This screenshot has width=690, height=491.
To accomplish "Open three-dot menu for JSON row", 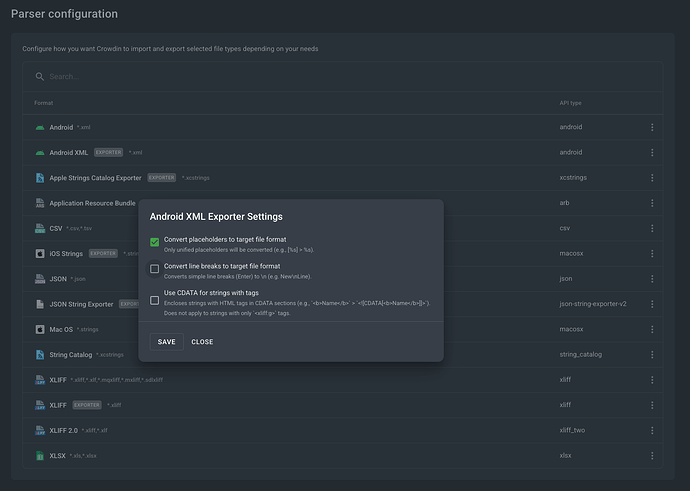I will [652, 279].
